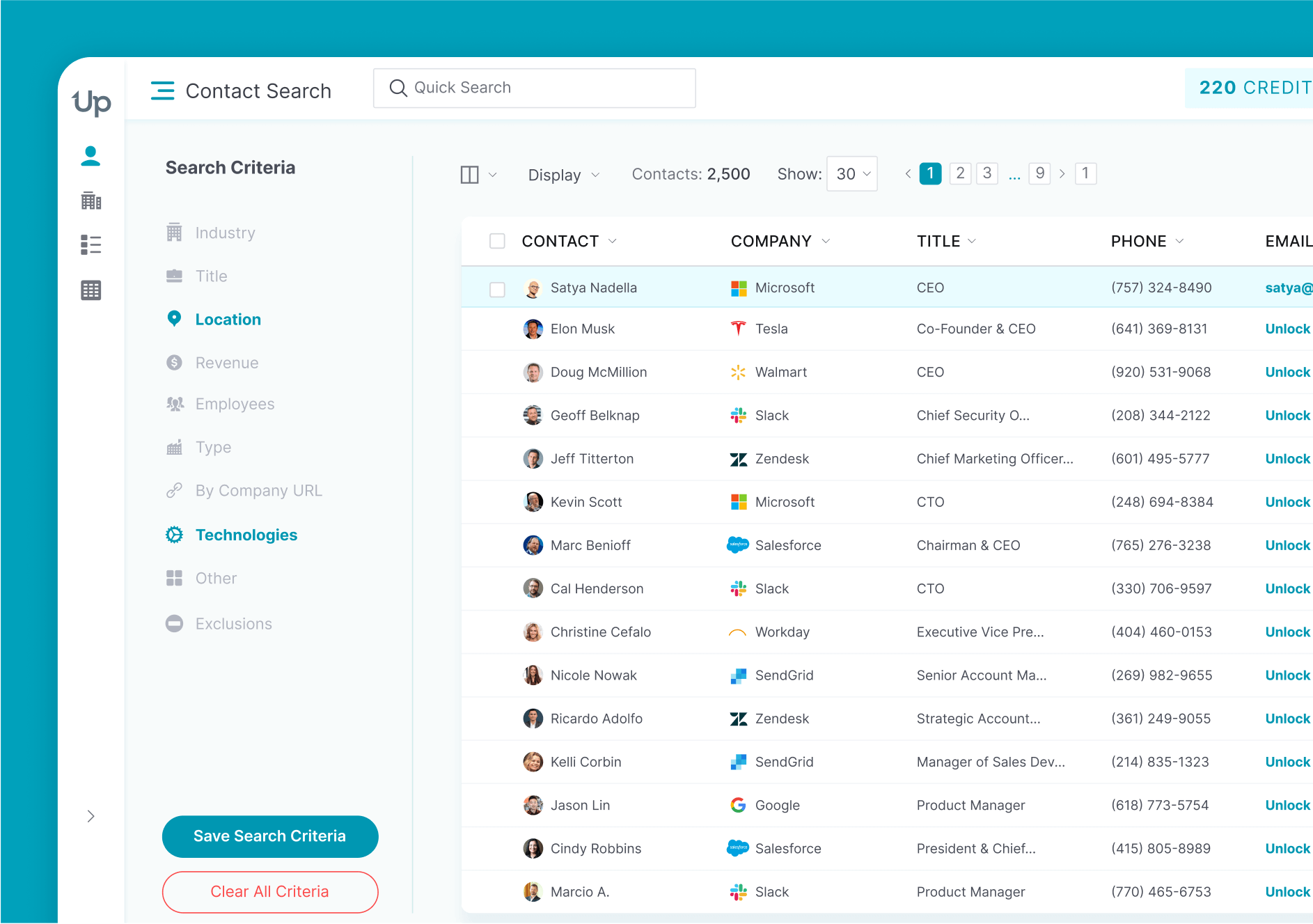
Task: Click the Workday logo icon
Action: 737,632
